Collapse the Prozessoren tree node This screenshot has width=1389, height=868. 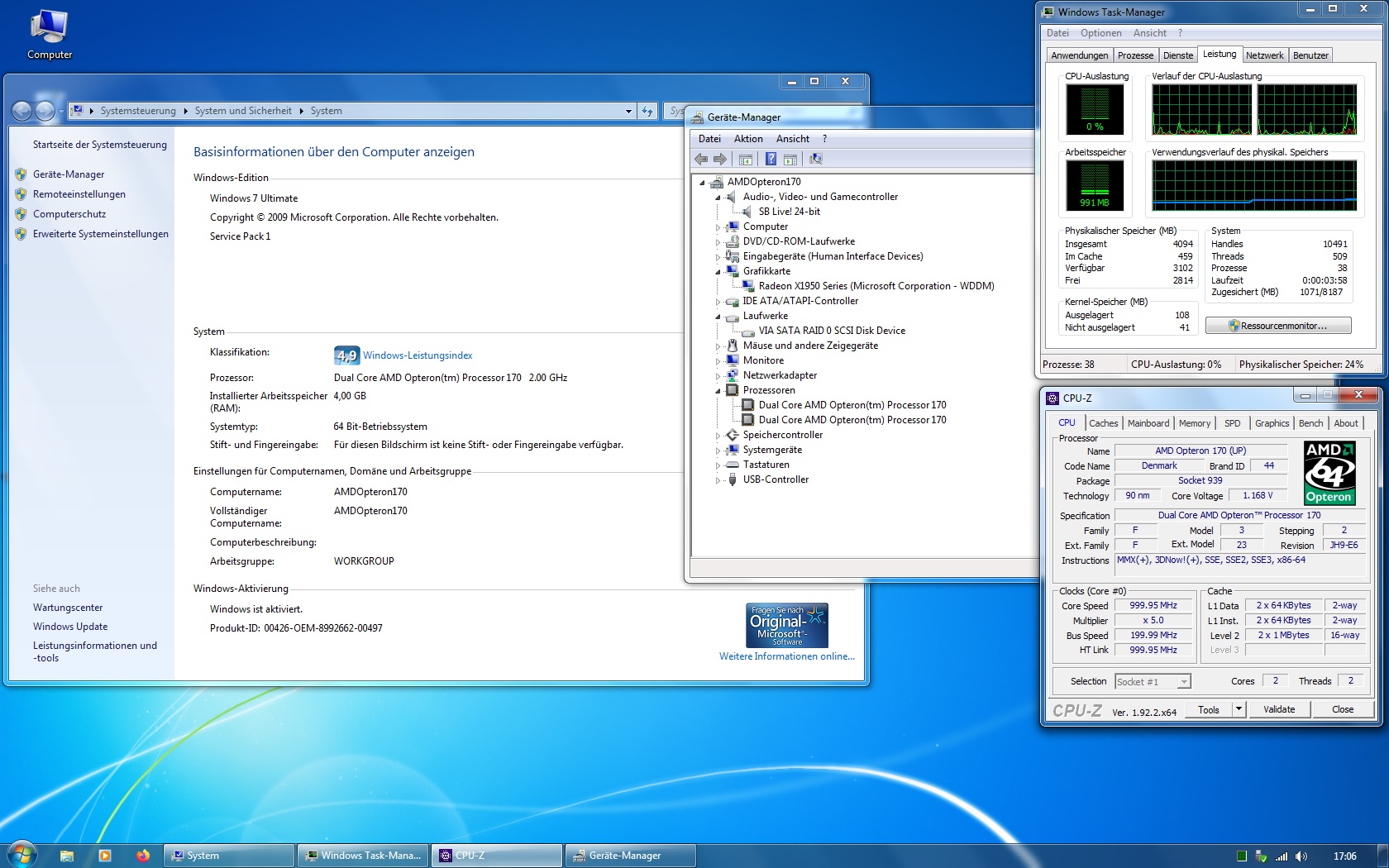tap(718, 391)
